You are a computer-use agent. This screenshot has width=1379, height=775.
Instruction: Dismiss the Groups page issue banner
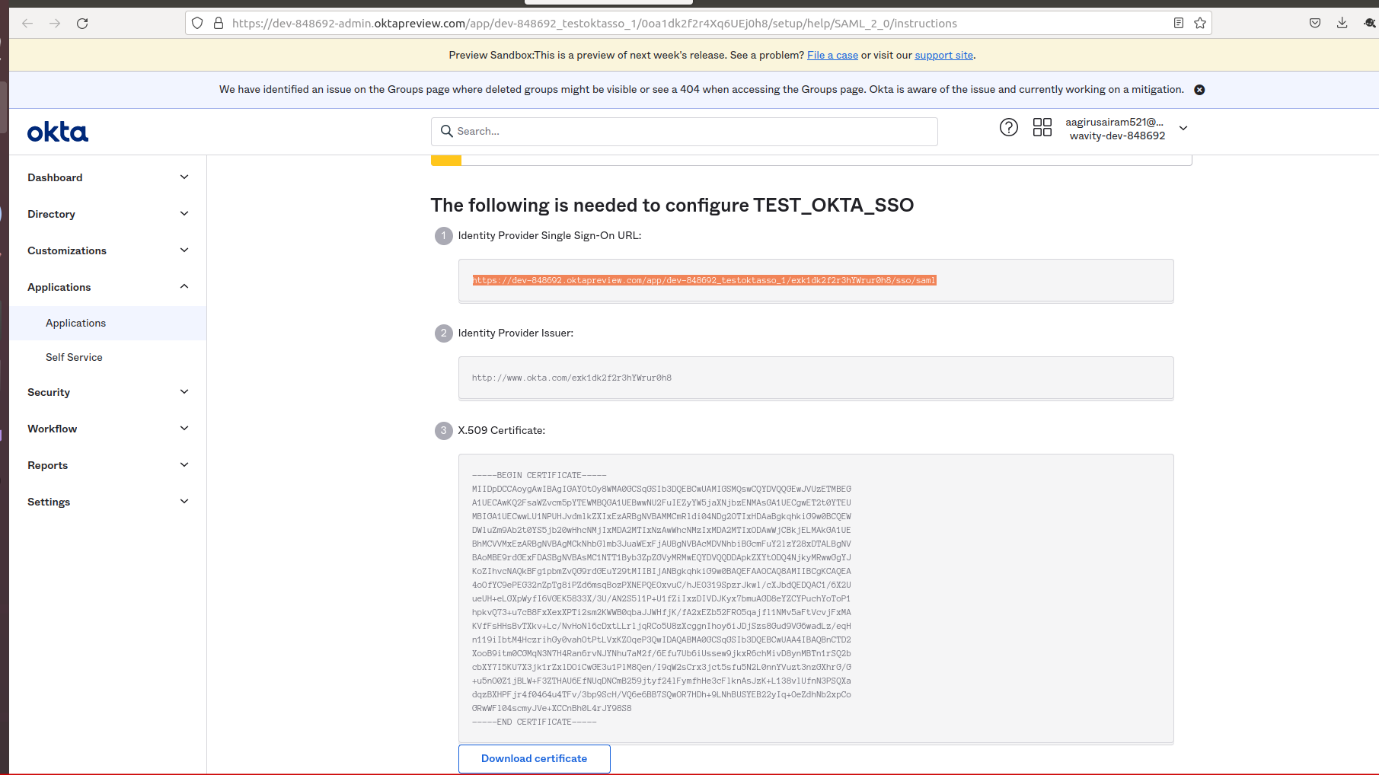point(1199,89)
